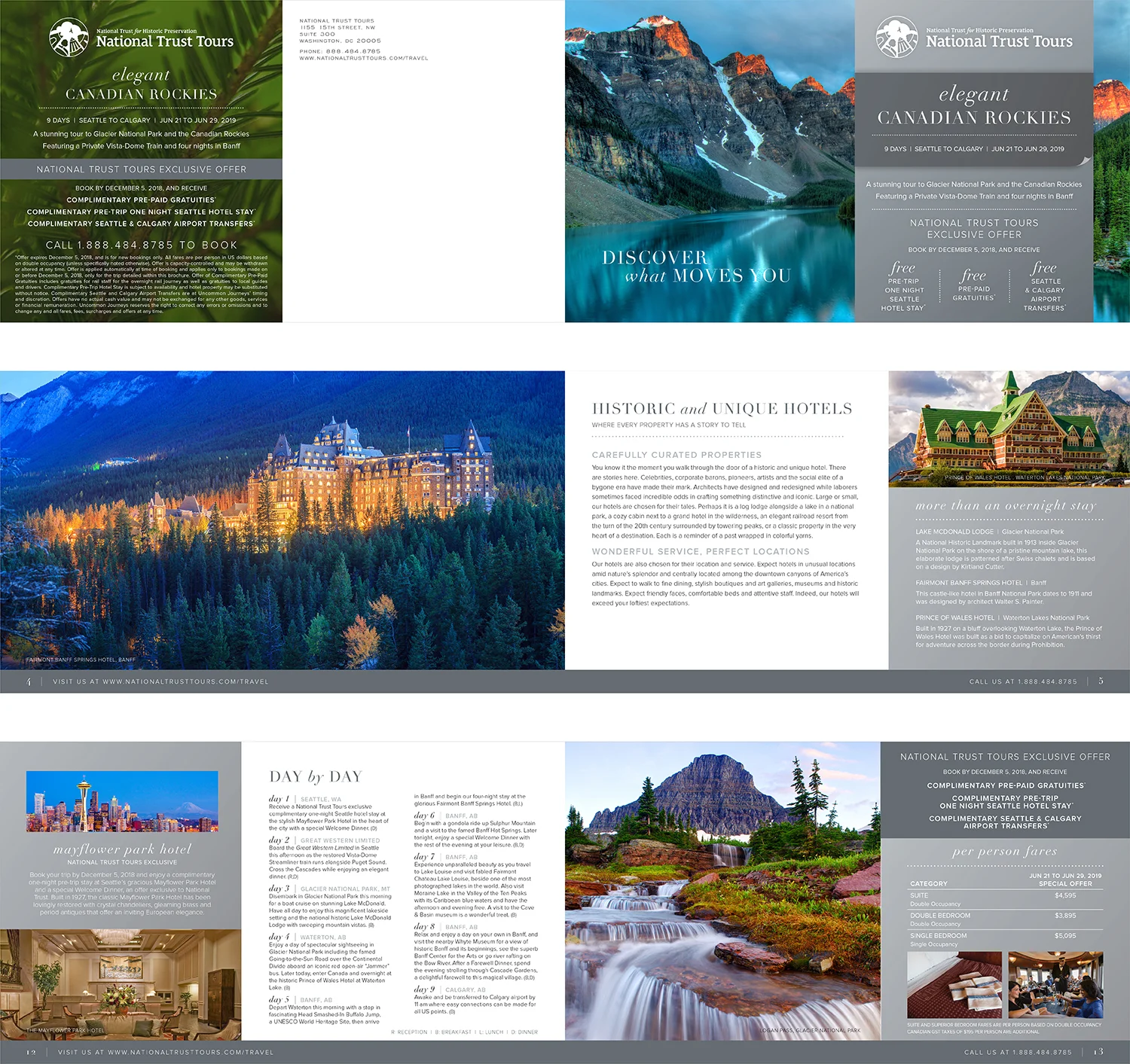
Task: Select the Fairmont Banff Springs Hotel night photo
Action: click(282, 520)
